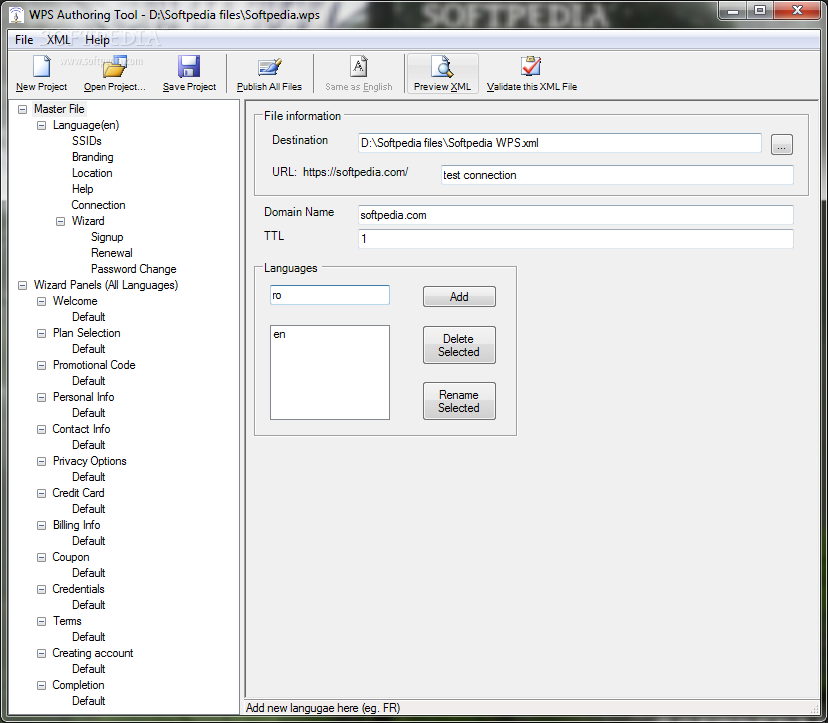Viewport: 828px width, 723px height.
Task: Select Default under Coupon
Action: tap(88, 573)
